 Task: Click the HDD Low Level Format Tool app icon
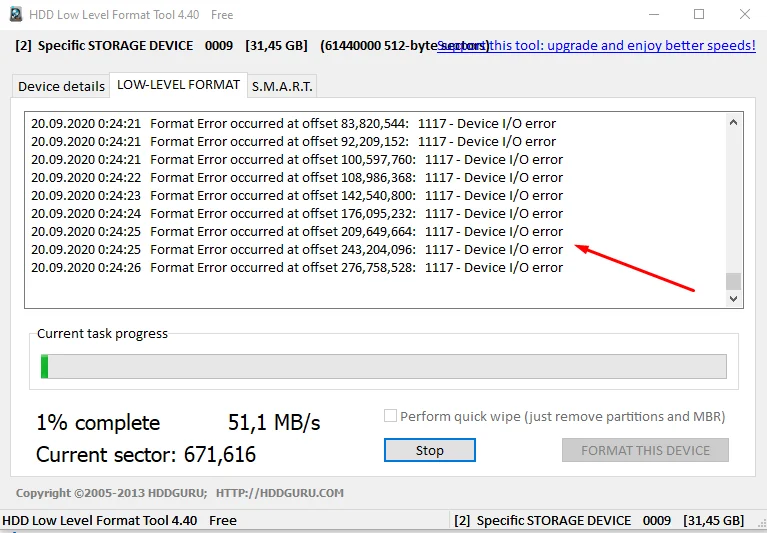(x=16, y=14)
